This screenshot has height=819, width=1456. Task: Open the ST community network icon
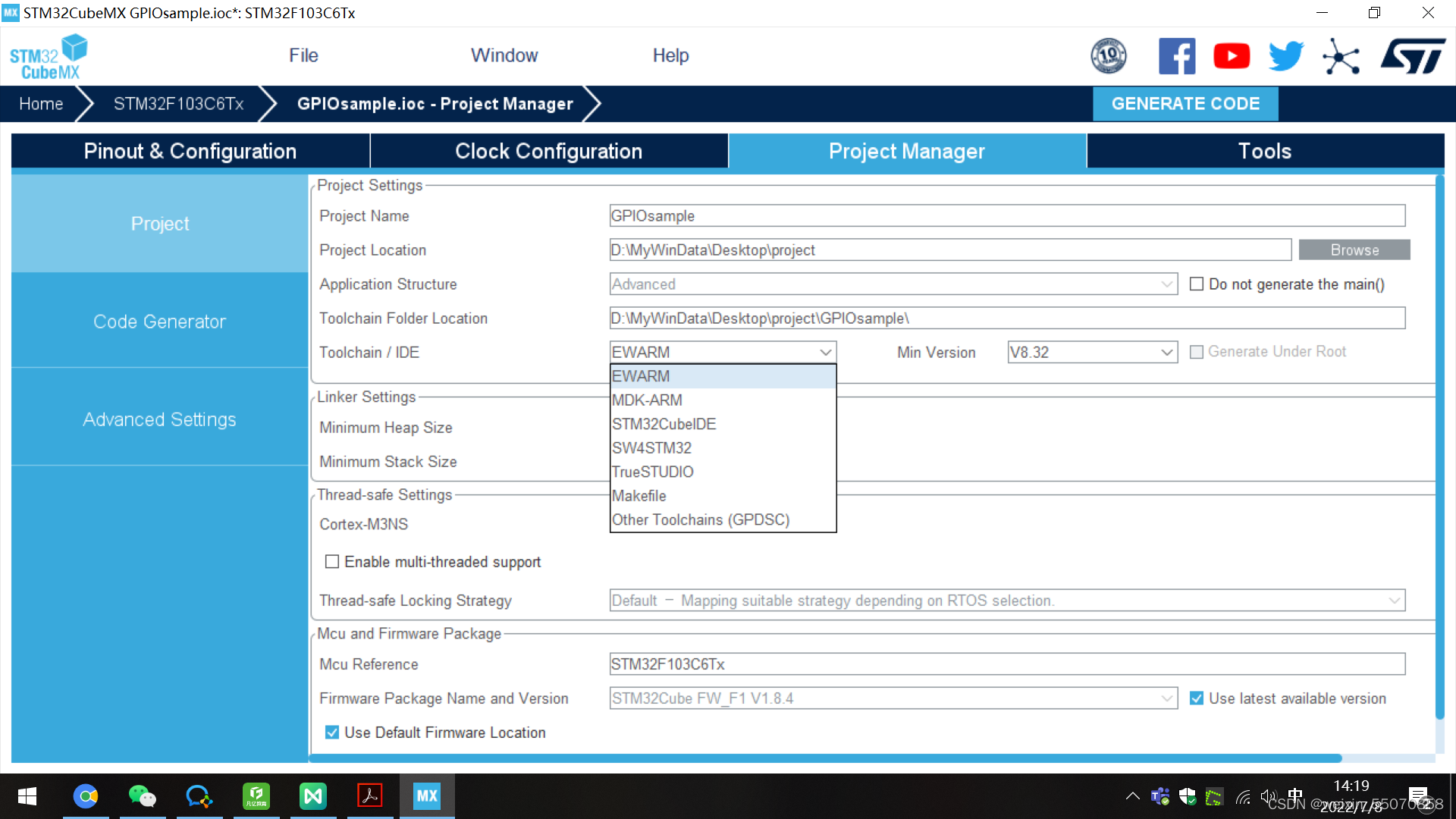[1341, 57]
